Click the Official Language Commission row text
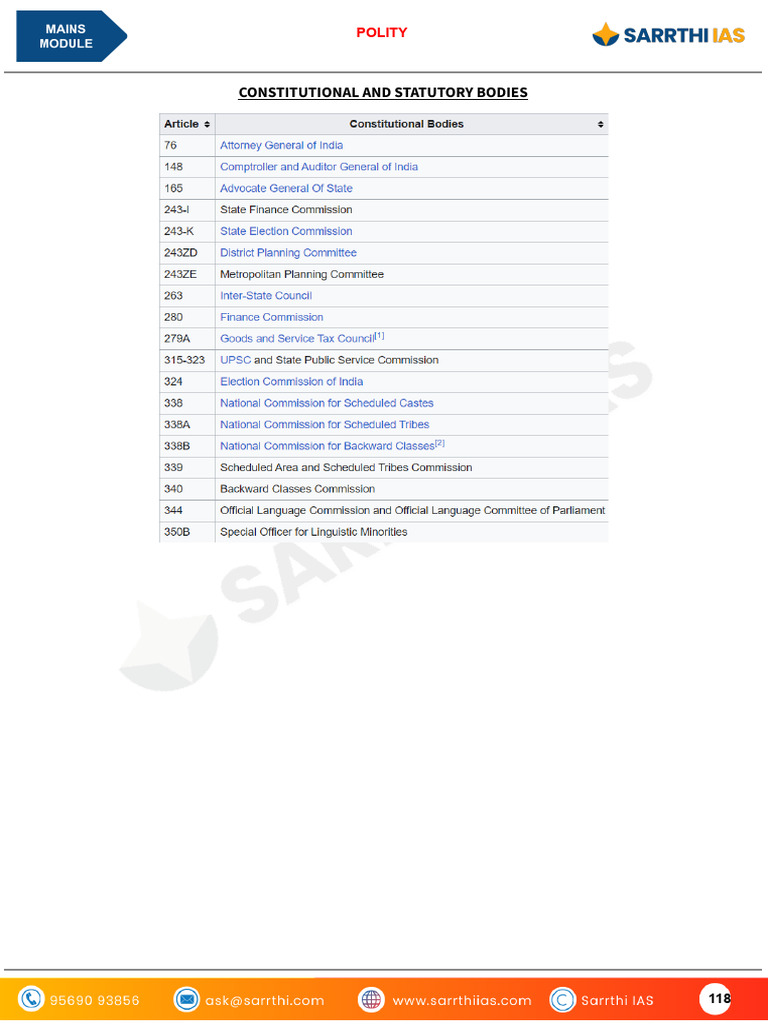This screenshot has width=768, height=1024. point(412,511)
